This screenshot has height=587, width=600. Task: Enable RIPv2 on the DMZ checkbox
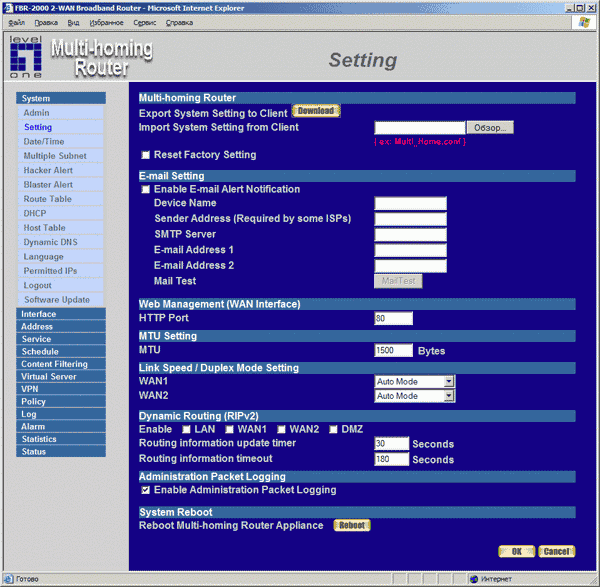point(334,429)
